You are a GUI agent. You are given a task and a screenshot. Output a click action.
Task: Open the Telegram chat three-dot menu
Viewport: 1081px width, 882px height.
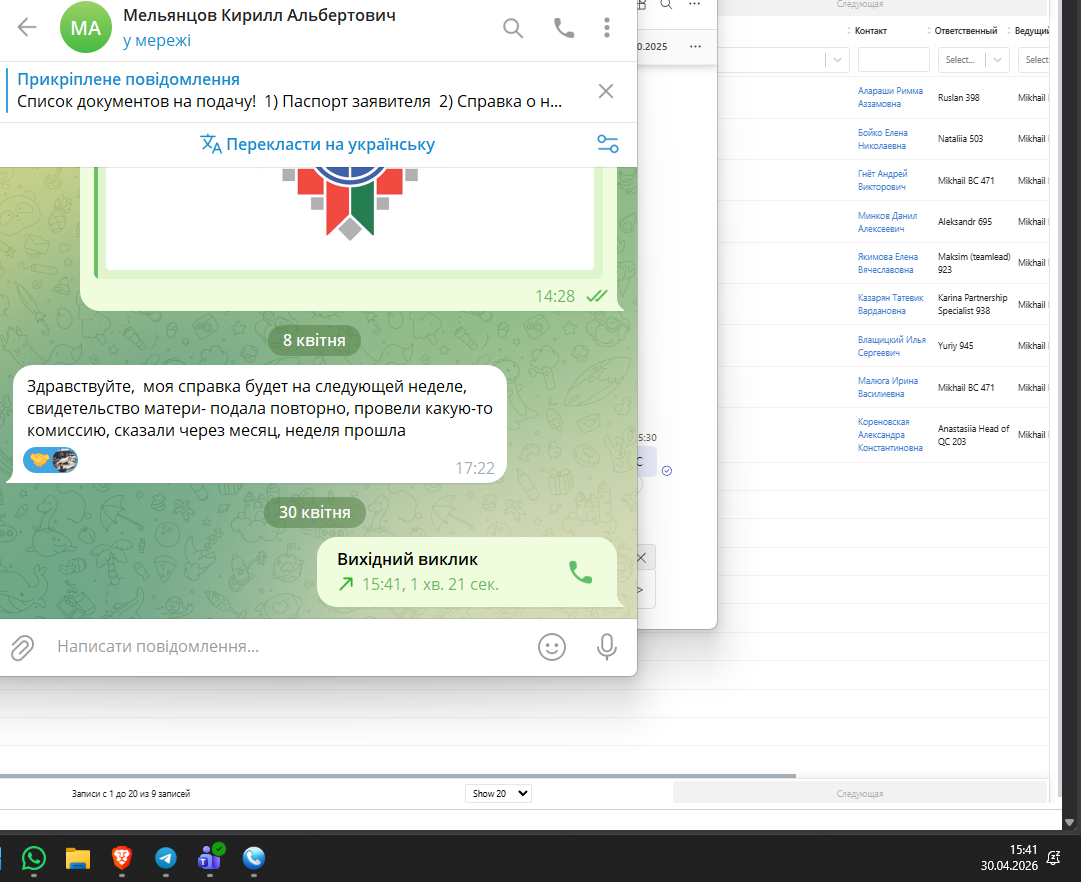tap(607, 28)
